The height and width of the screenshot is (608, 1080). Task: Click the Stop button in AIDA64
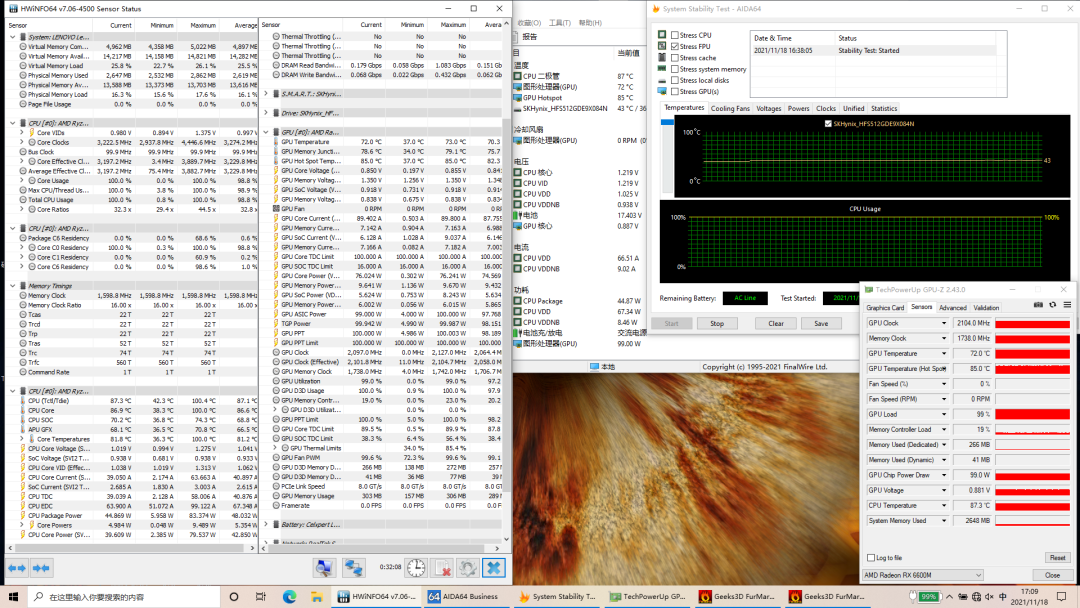[x=717, y=323]
